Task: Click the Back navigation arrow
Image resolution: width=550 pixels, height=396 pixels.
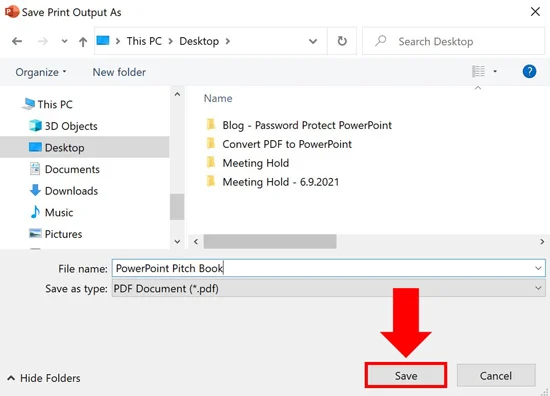Action: pyautogui.click(x=17, y=41)
